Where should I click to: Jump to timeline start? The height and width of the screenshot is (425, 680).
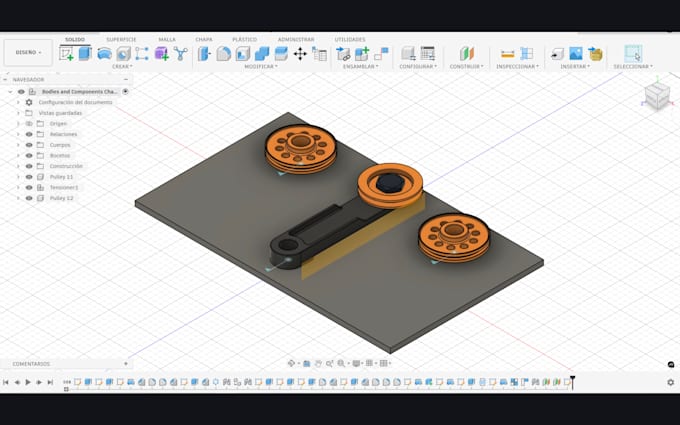6,382
